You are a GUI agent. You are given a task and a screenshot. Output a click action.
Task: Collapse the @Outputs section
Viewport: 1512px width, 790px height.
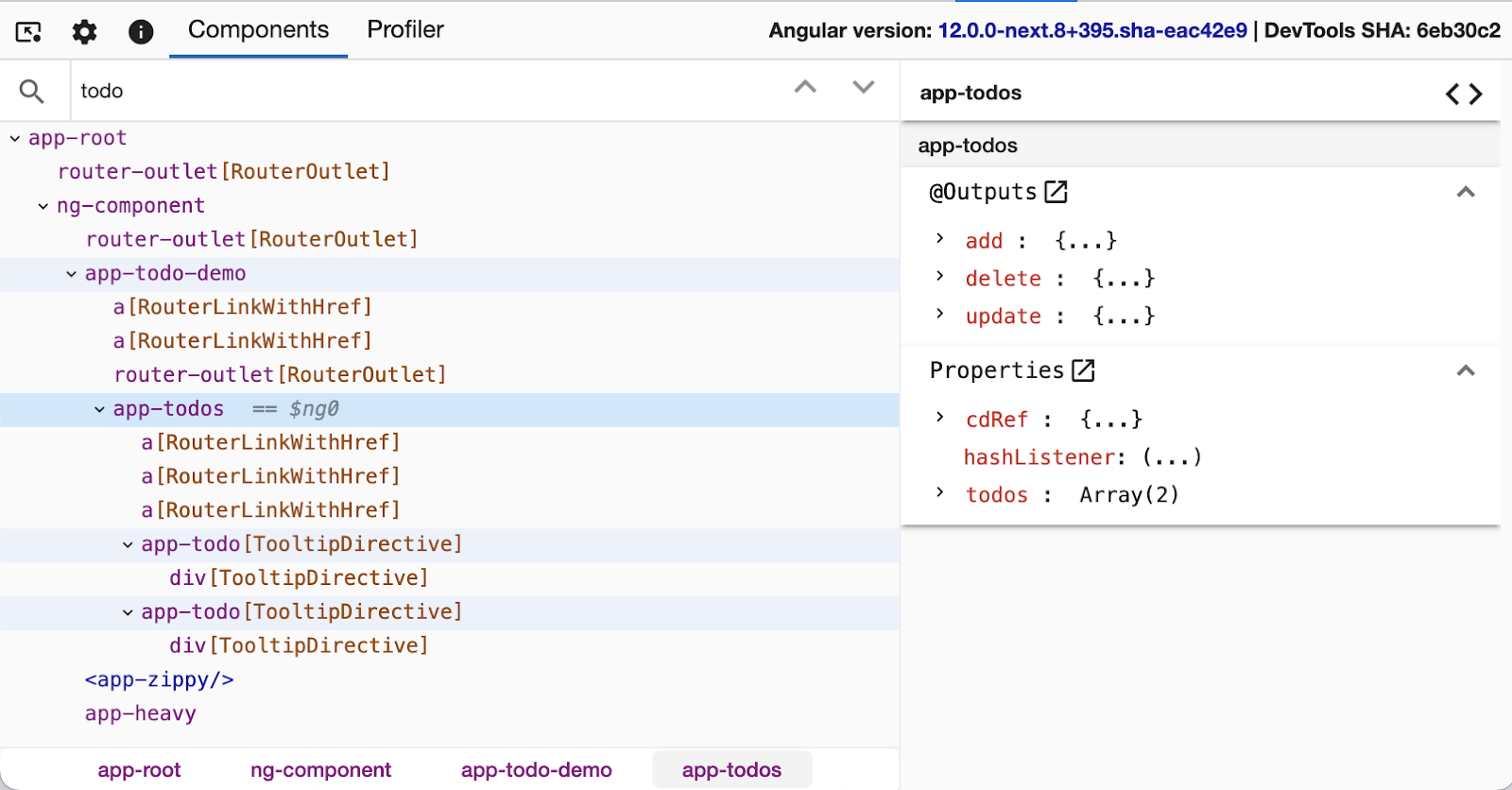(1466, 192)
